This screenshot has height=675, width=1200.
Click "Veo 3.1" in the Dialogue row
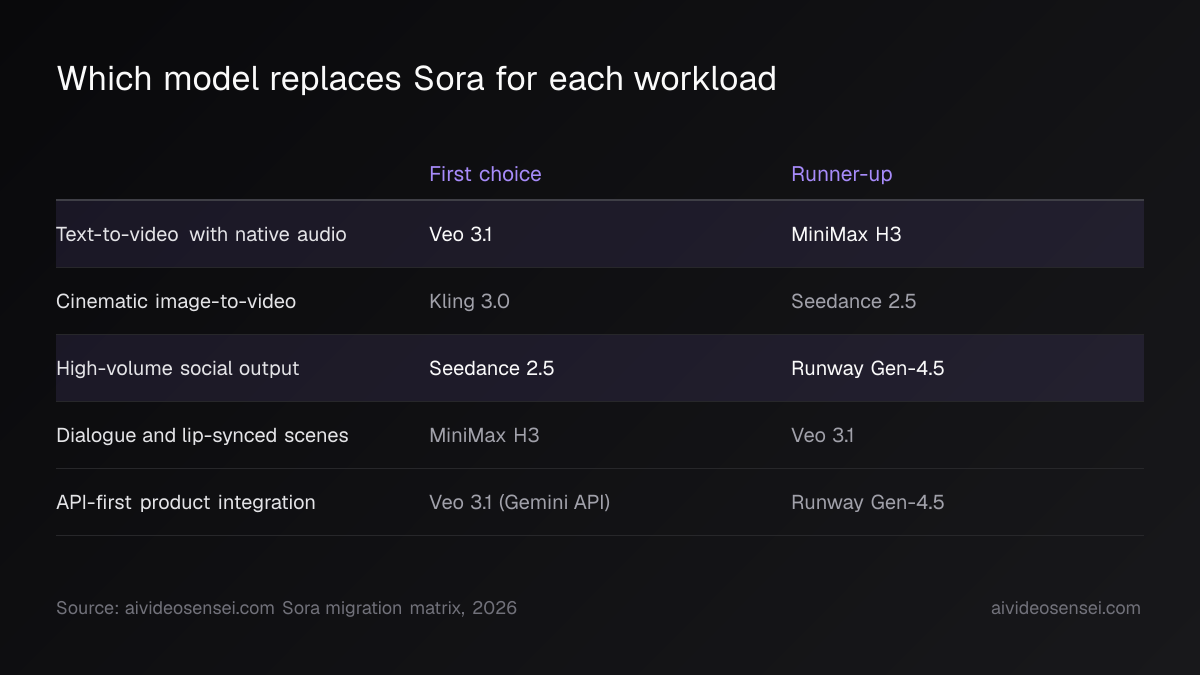(x=822, y=435)
